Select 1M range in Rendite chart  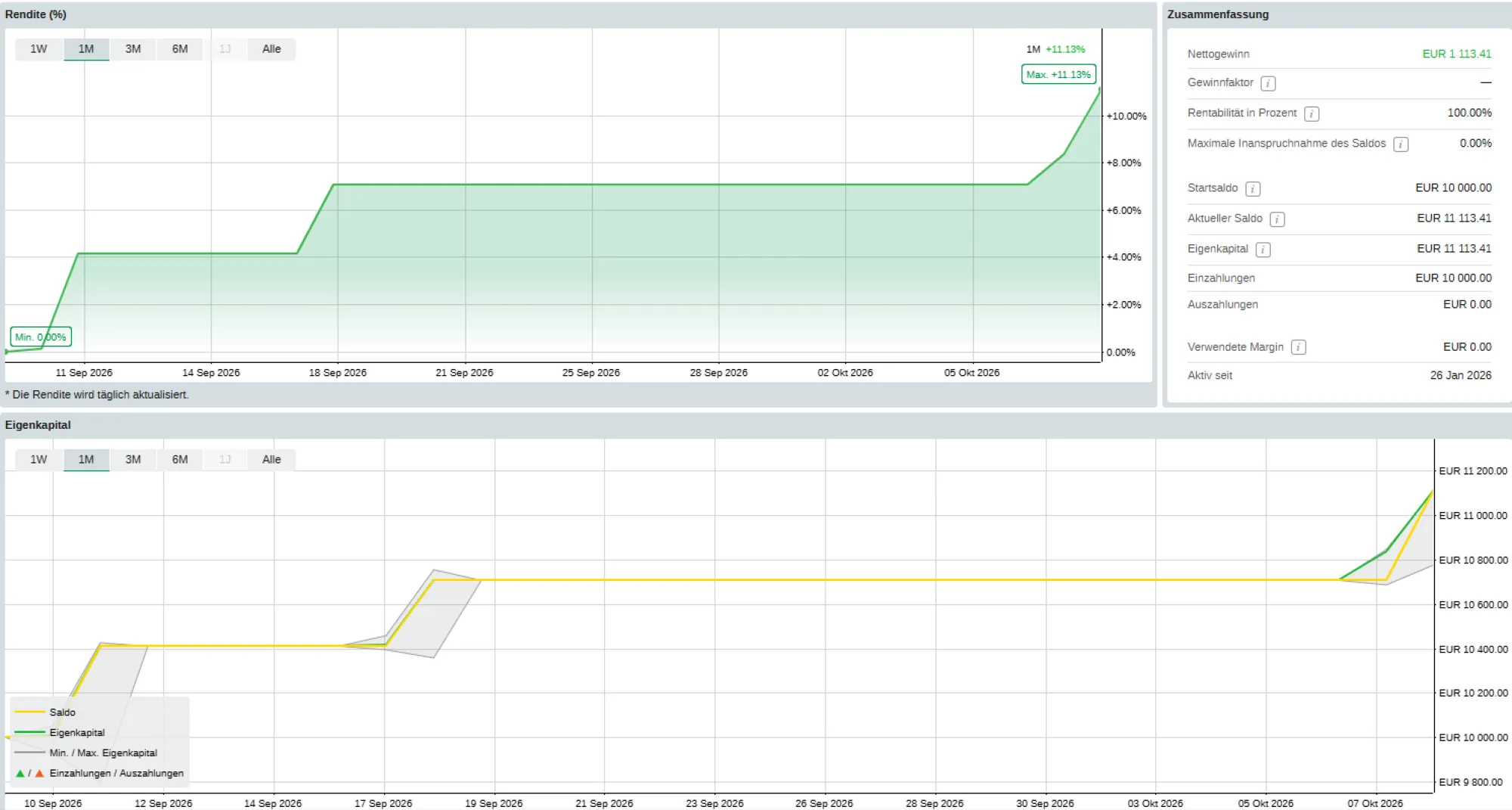86,49
